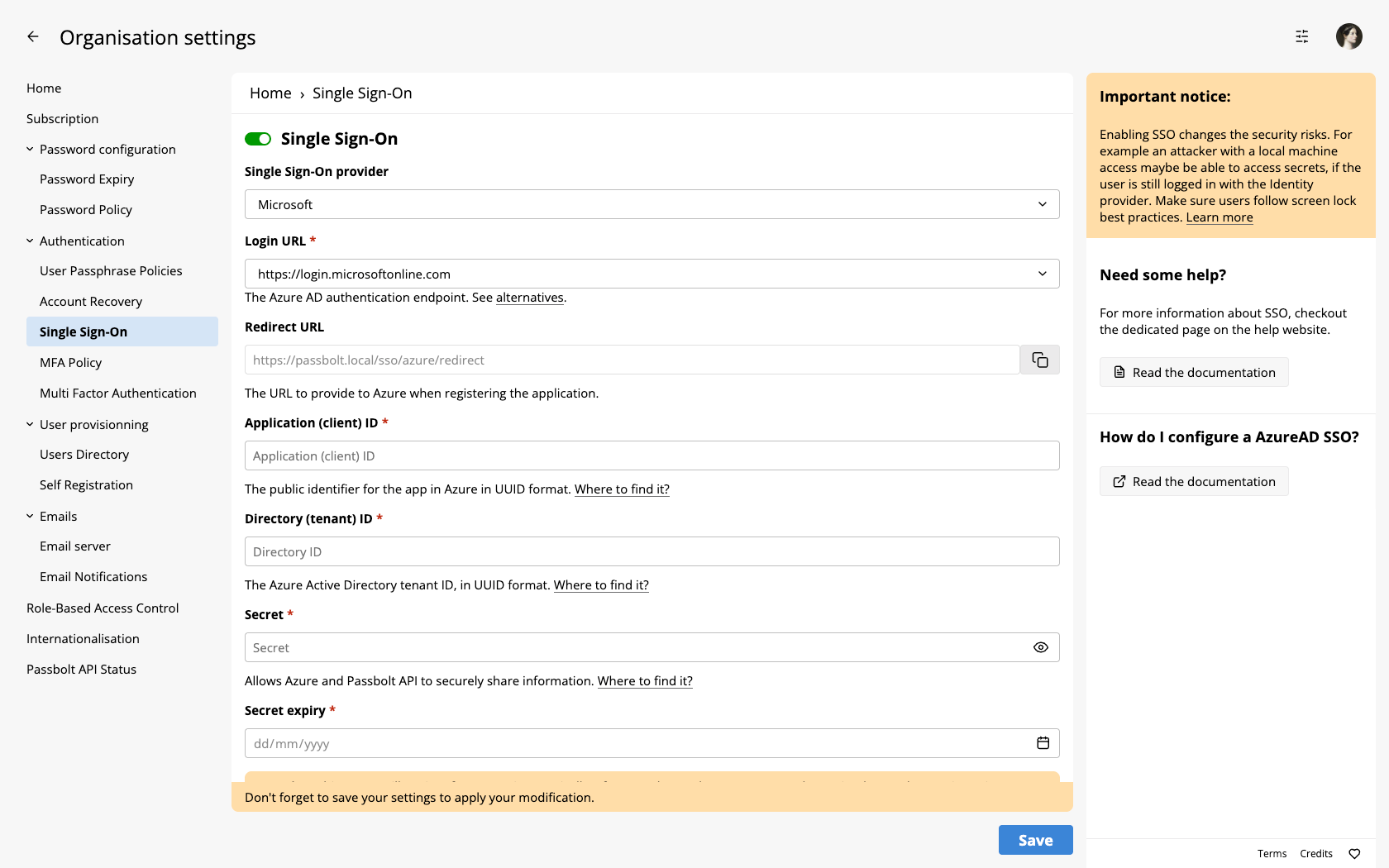
Task: Reveal the Secret with the eye icon
Action: (x=1040, y=647)
